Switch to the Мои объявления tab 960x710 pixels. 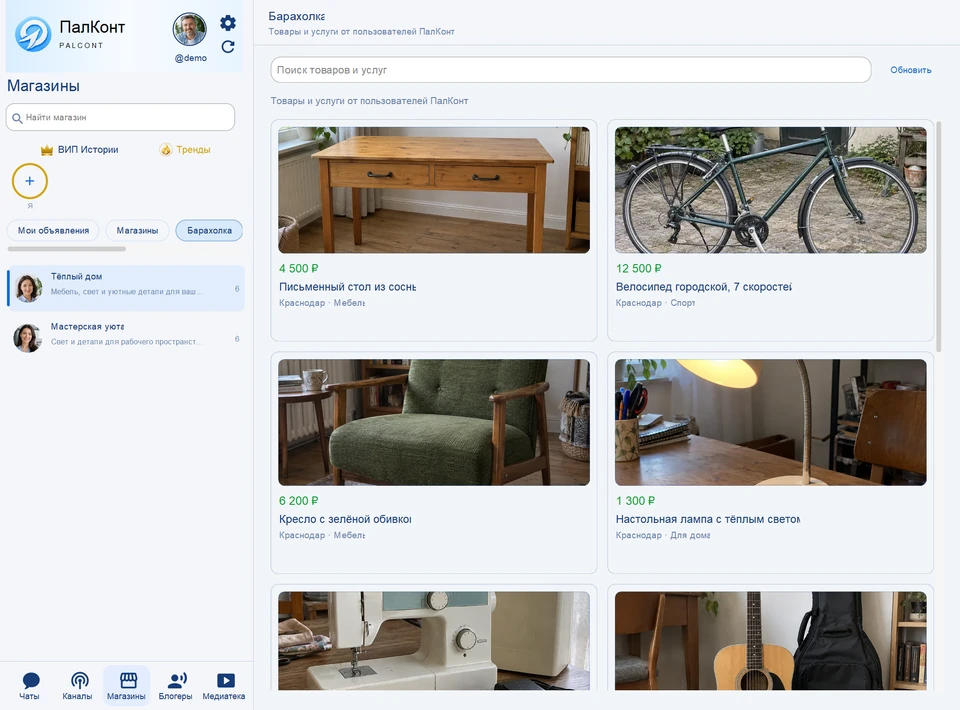(x=53, y=231)
